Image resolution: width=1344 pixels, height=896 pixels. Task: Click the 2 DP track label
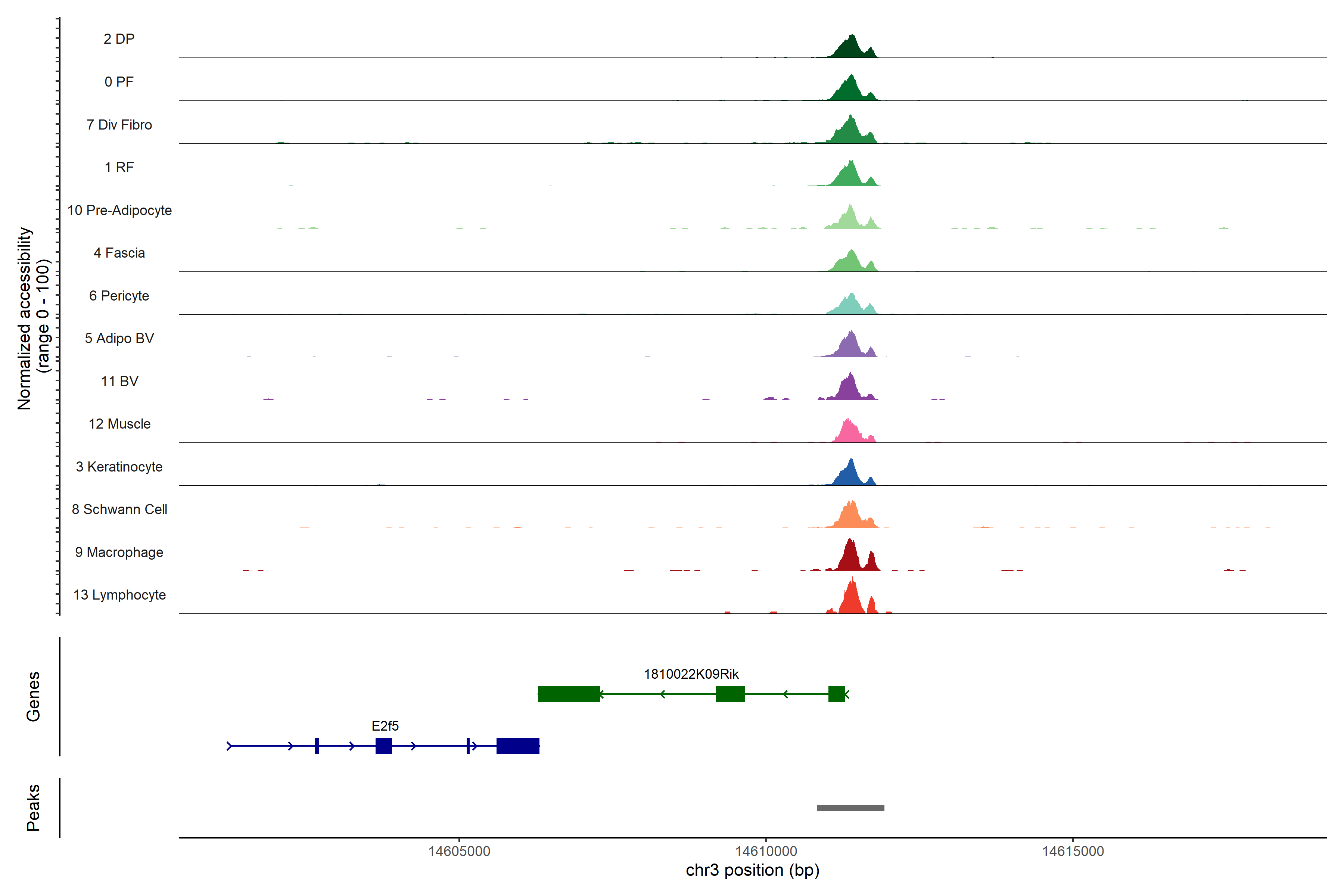point(119,39)
